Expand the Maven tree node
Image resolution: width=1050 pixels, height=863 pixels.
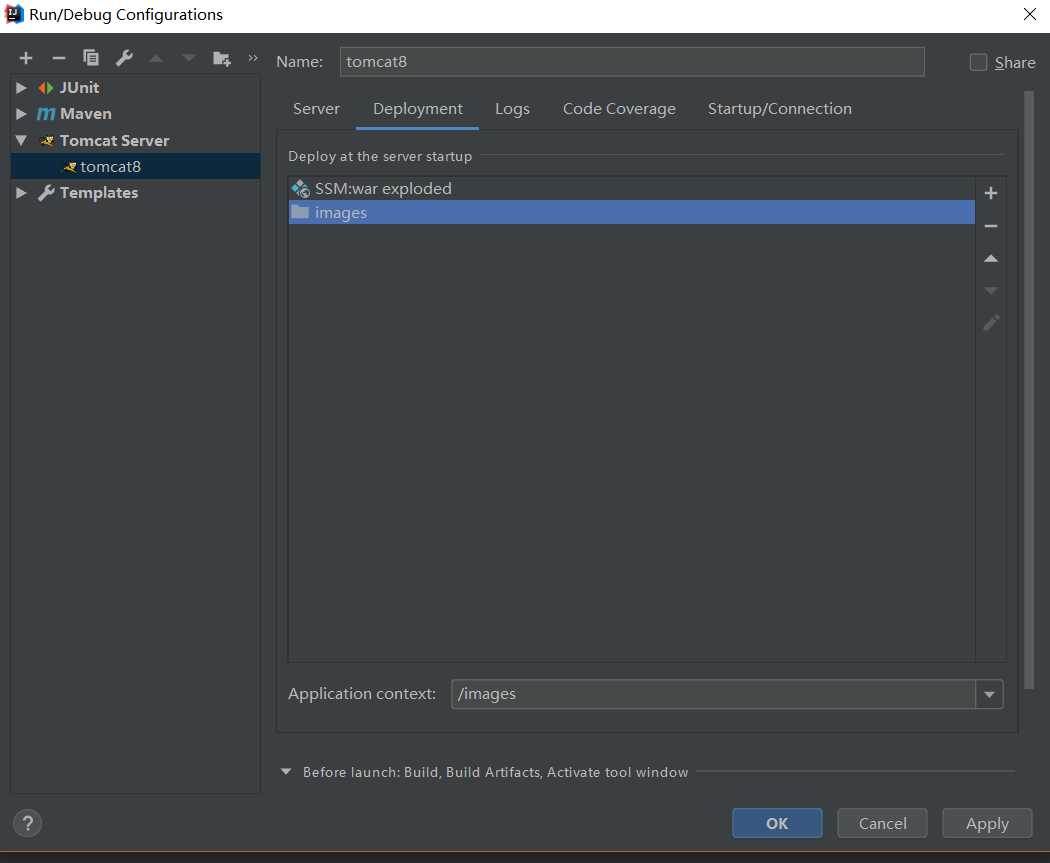tap(21, 114)
